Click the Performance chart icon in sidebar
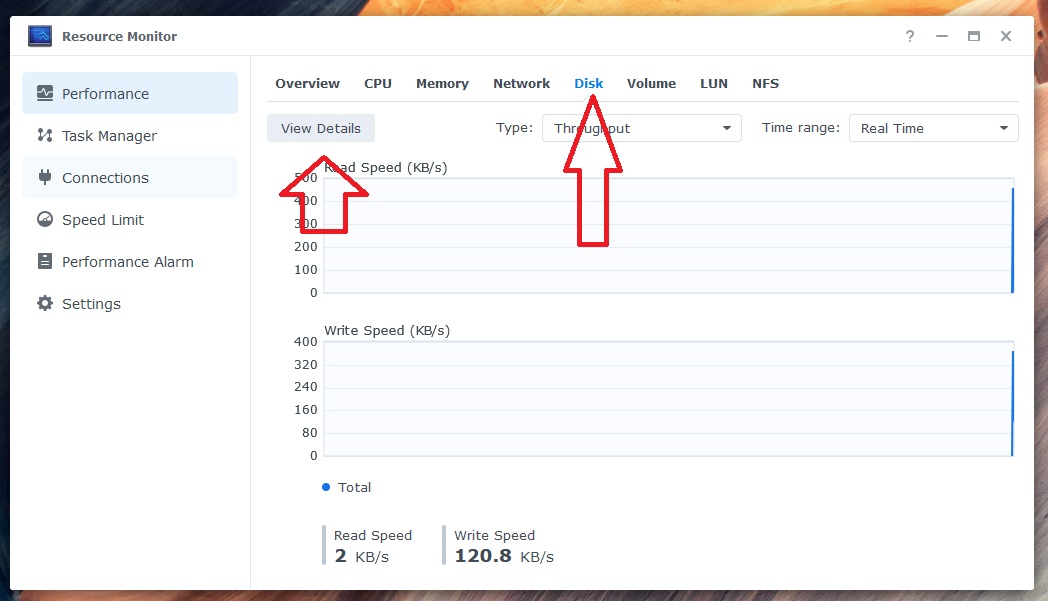Viewport: 1048px width, 601px height. (x=44, y=93)
